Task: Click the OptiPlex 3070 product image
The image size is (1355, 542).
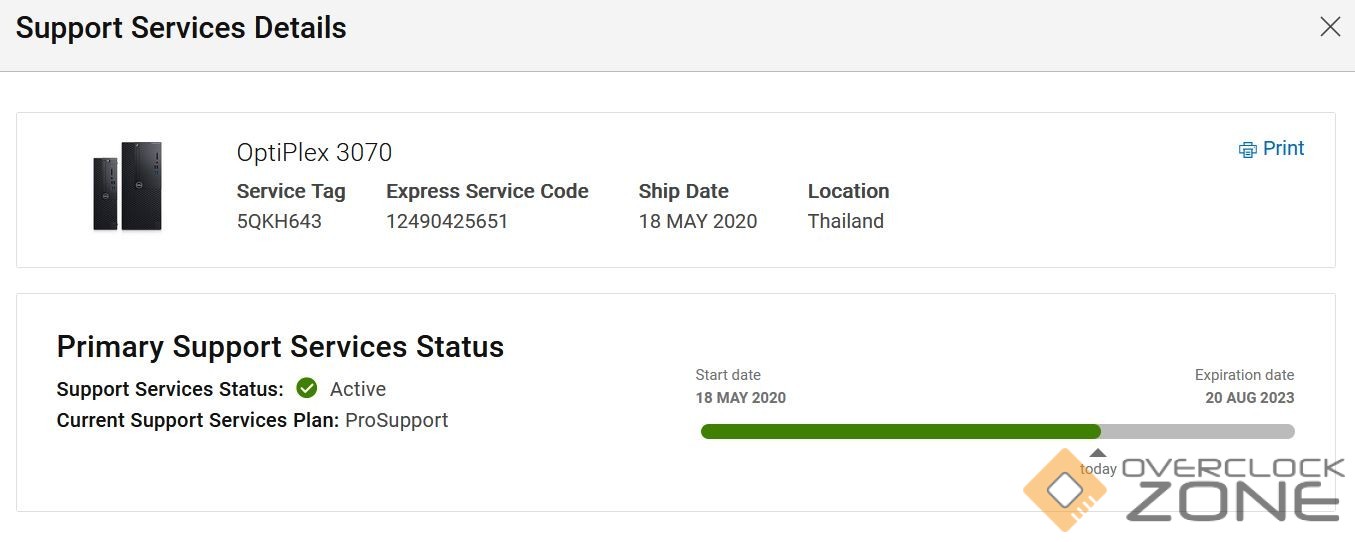Action: [127, 187]
